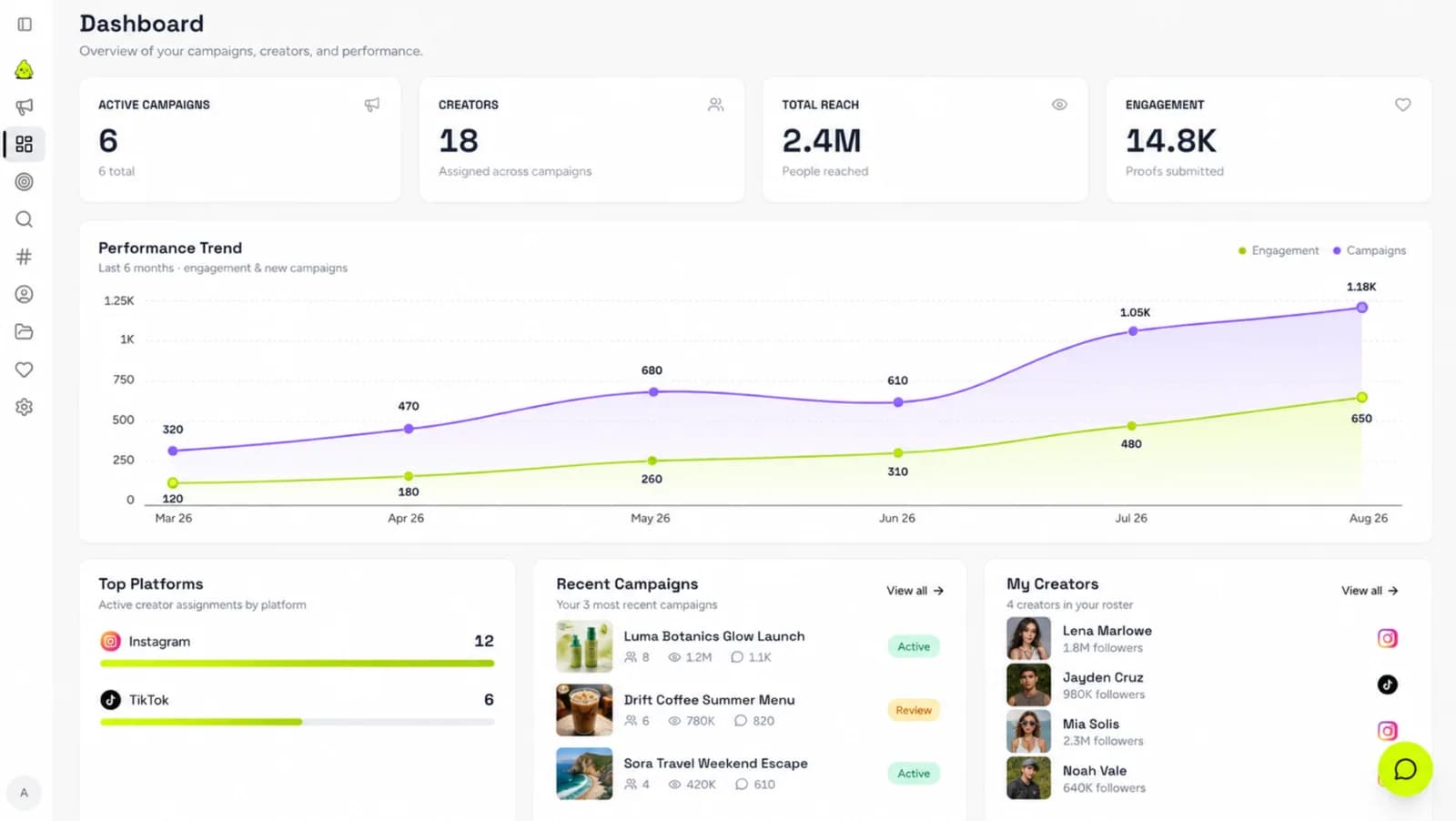Click the people icon on Creators card
The width and height of the screenshot is (1456, 821).
pyautogui.click(x=716, y=105)
